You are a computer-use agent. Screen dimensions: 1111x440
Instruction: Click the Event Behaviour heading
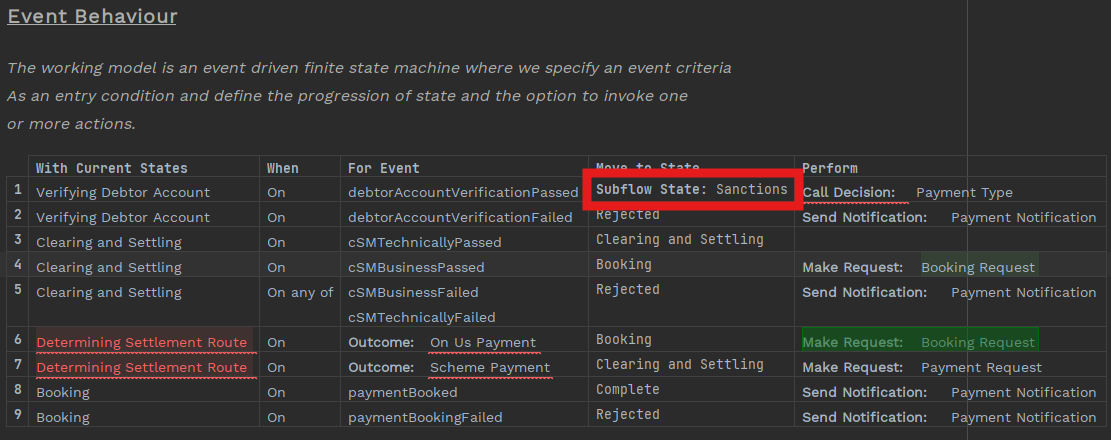point(92,16)
